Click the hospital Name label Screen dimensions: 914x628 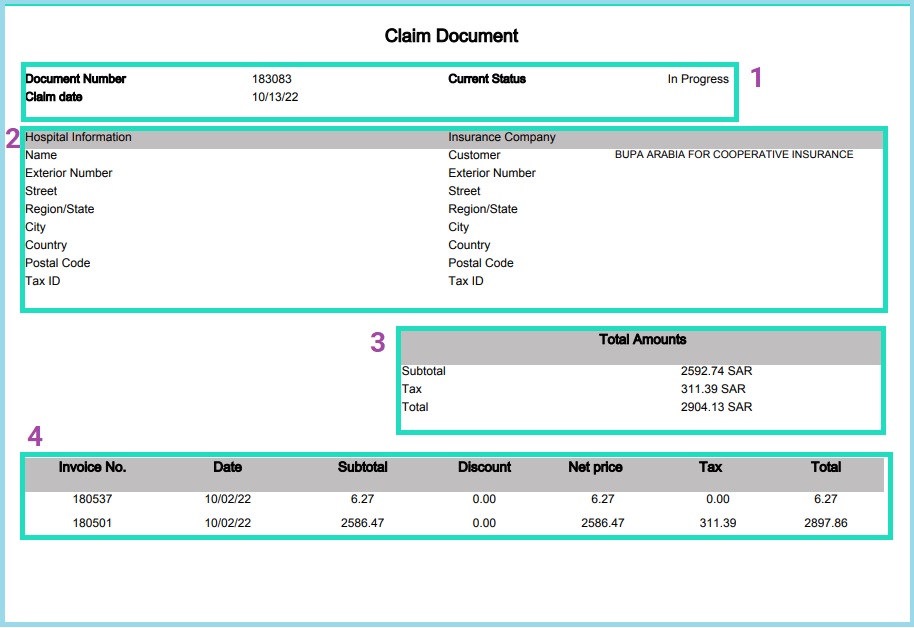41,155
